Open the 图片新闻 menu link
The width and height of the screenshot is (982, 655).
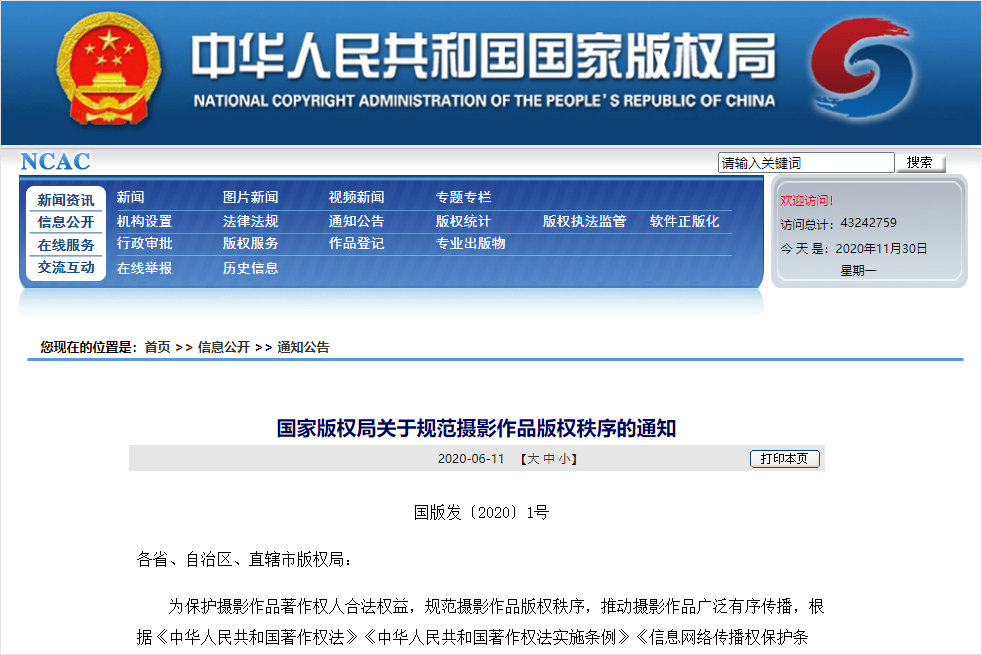point(251,197)
